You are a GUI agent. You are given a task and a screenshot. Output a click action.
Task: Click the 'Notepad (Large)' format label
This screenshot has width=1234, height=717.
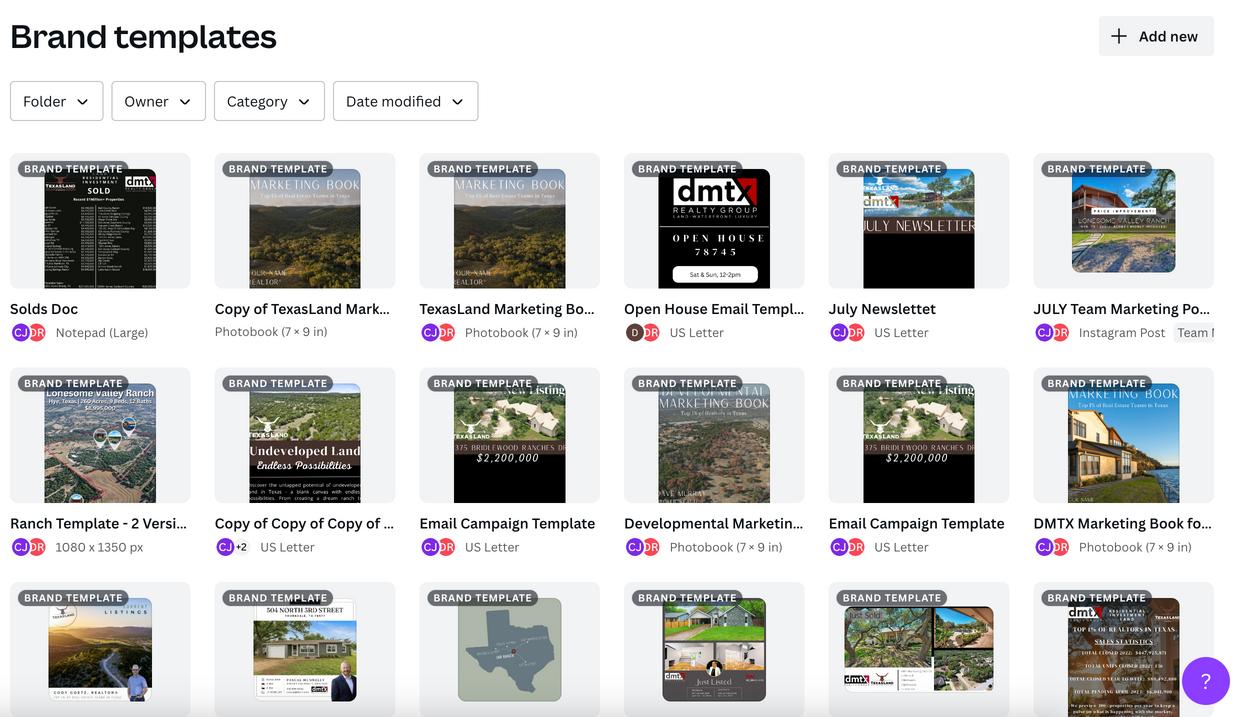(102, 333)
